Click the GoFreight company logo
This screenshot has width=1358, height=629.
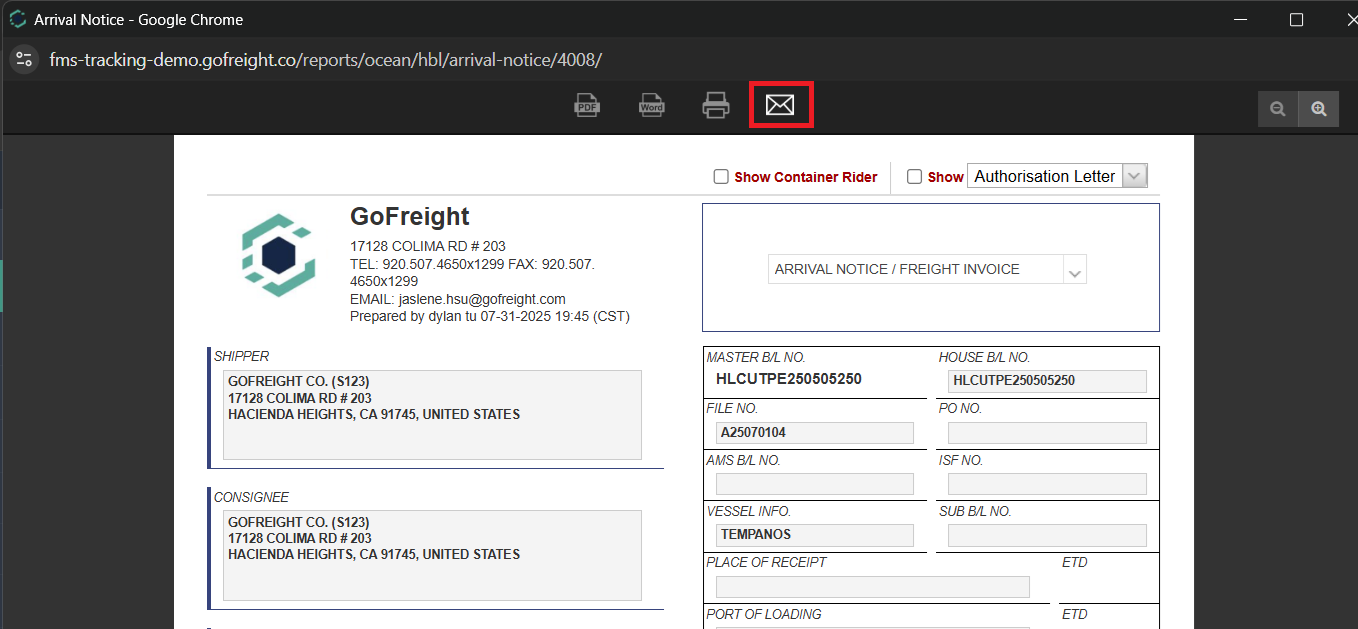pos(278,256)
